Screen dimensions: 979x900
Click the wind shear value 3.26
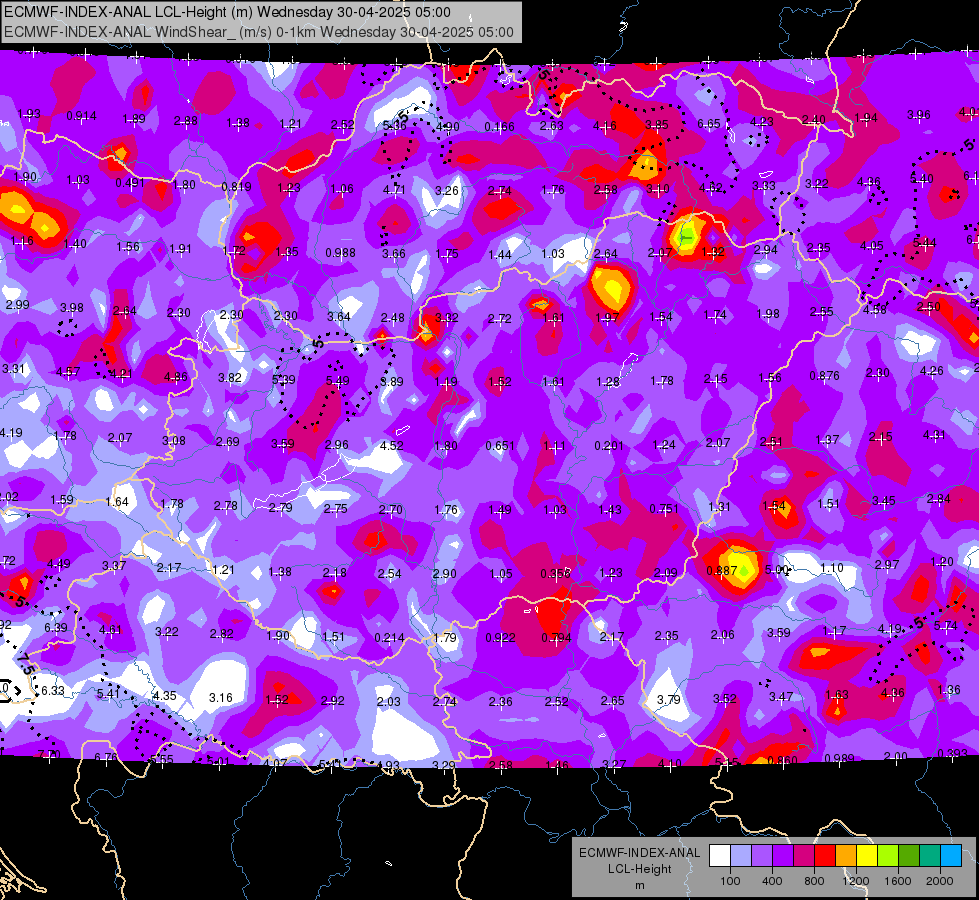pos(447,190)
